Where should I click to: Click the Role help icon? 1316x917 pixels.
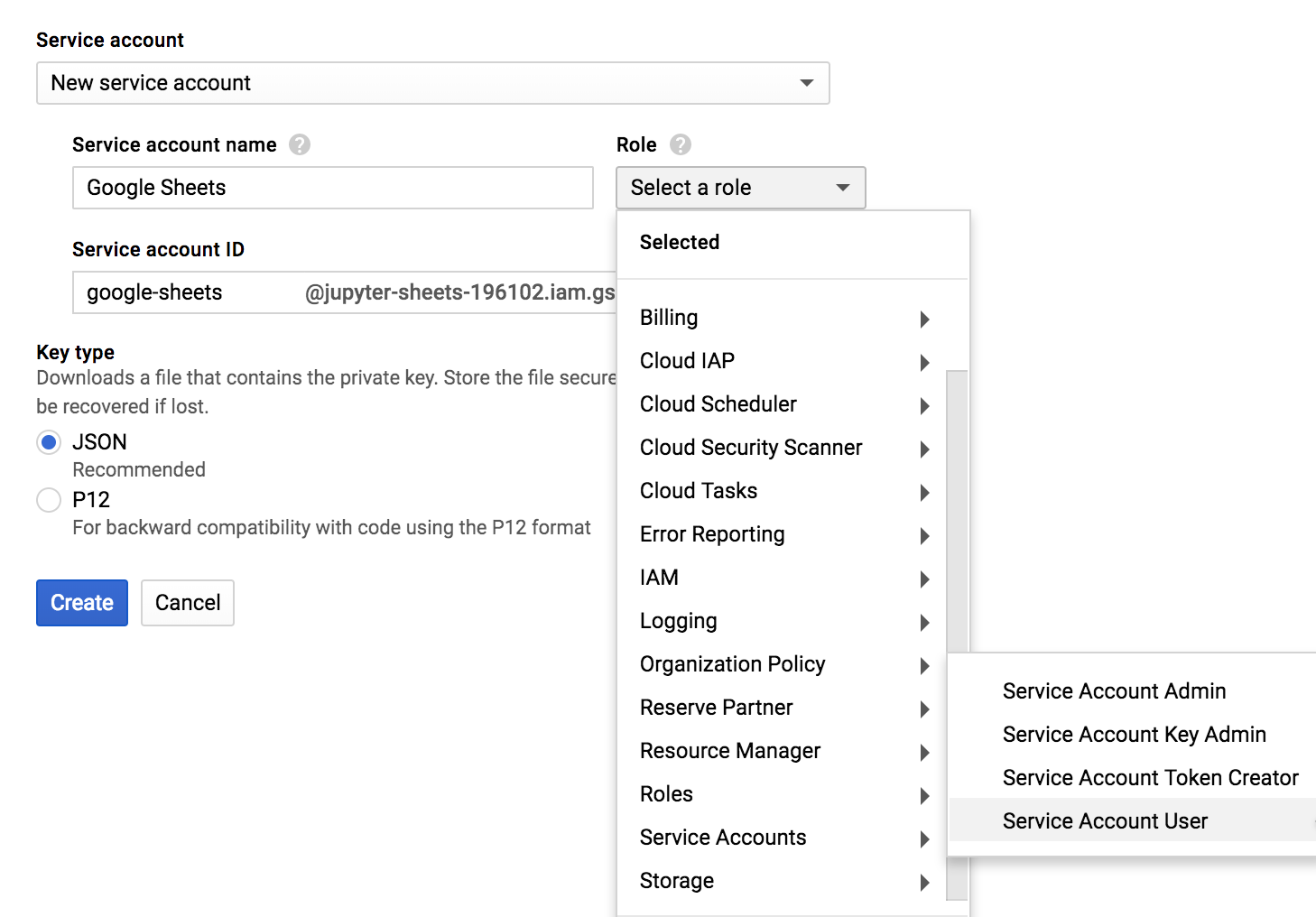tap(681, 144)
